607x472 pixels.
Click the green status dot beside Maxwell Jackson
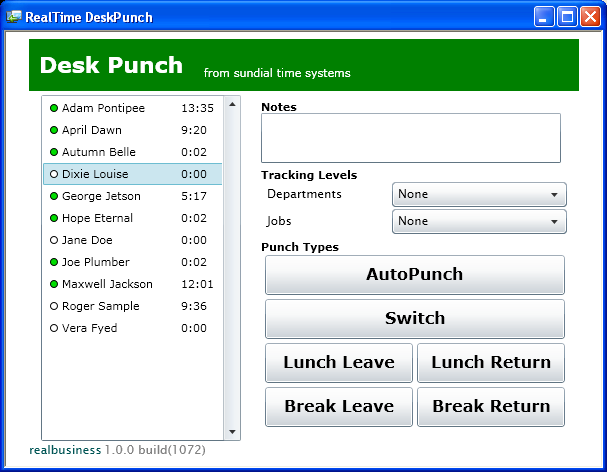[54, 284]
